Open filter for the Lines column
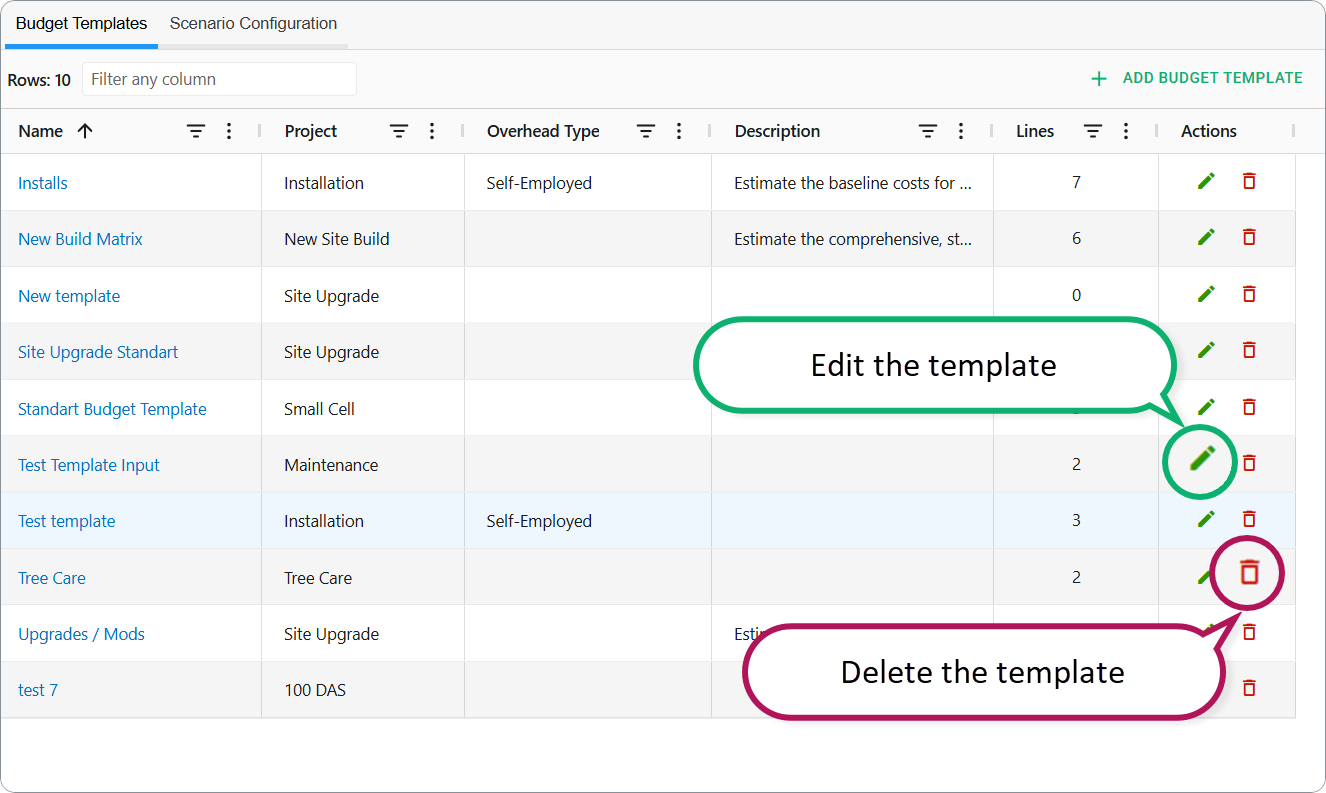The width and height of the screenshot is (1326, 793). (x=1093, y=131)
